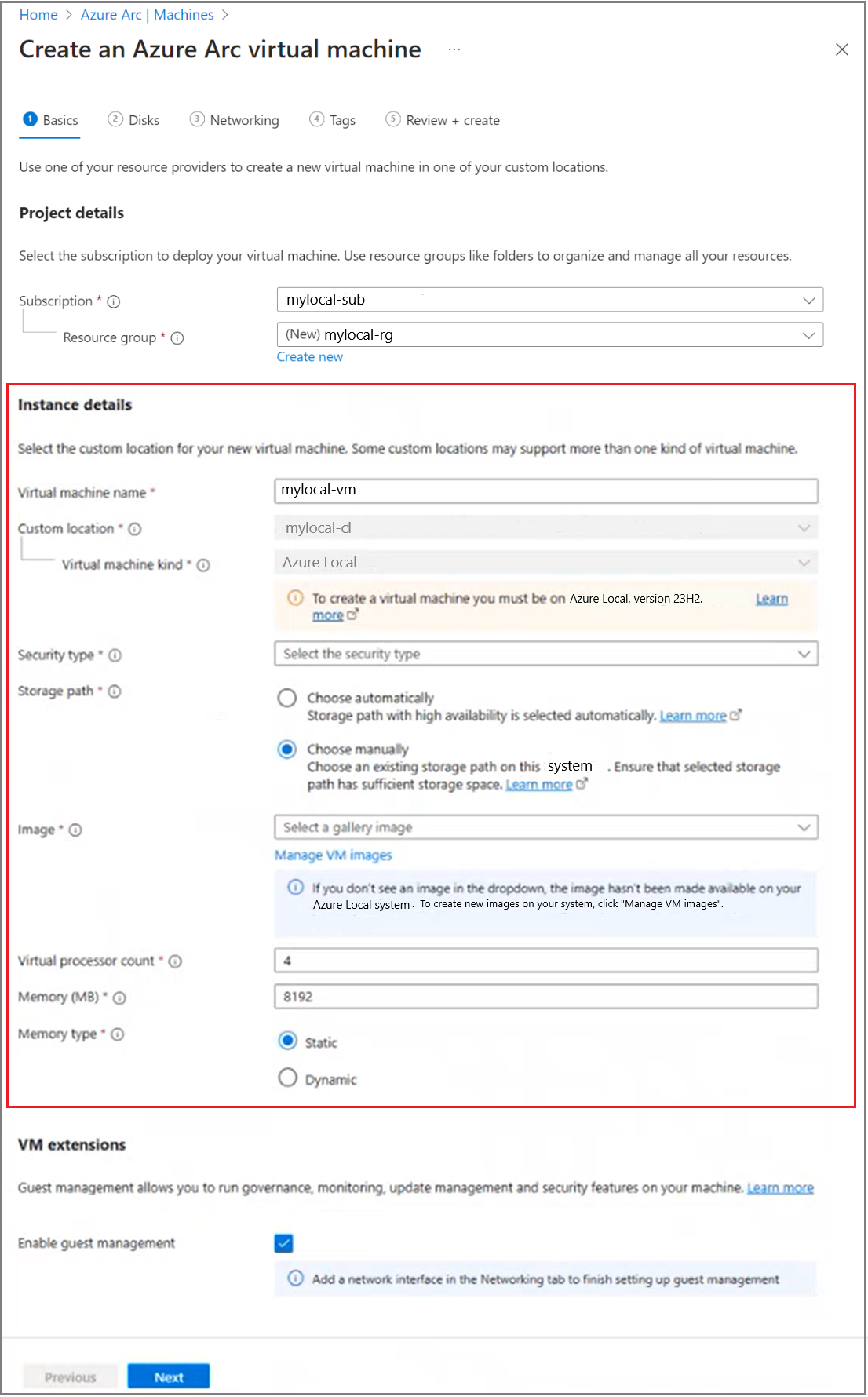
Task: Expand the Security type dropdown
Action: coord(545,654)
